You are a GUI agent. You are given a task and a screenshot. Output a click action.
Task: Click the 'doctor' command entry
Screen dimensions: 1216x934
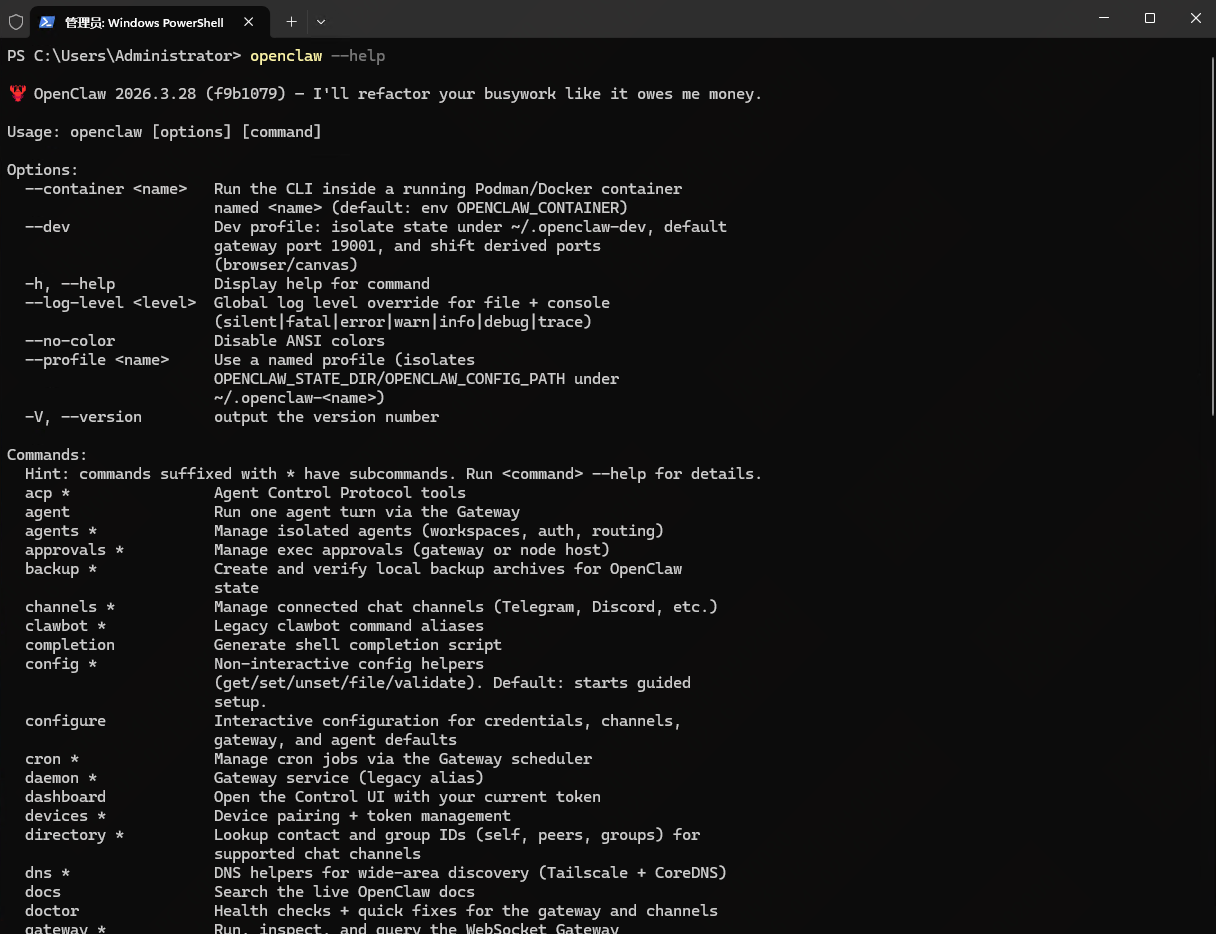pos(52,911)
